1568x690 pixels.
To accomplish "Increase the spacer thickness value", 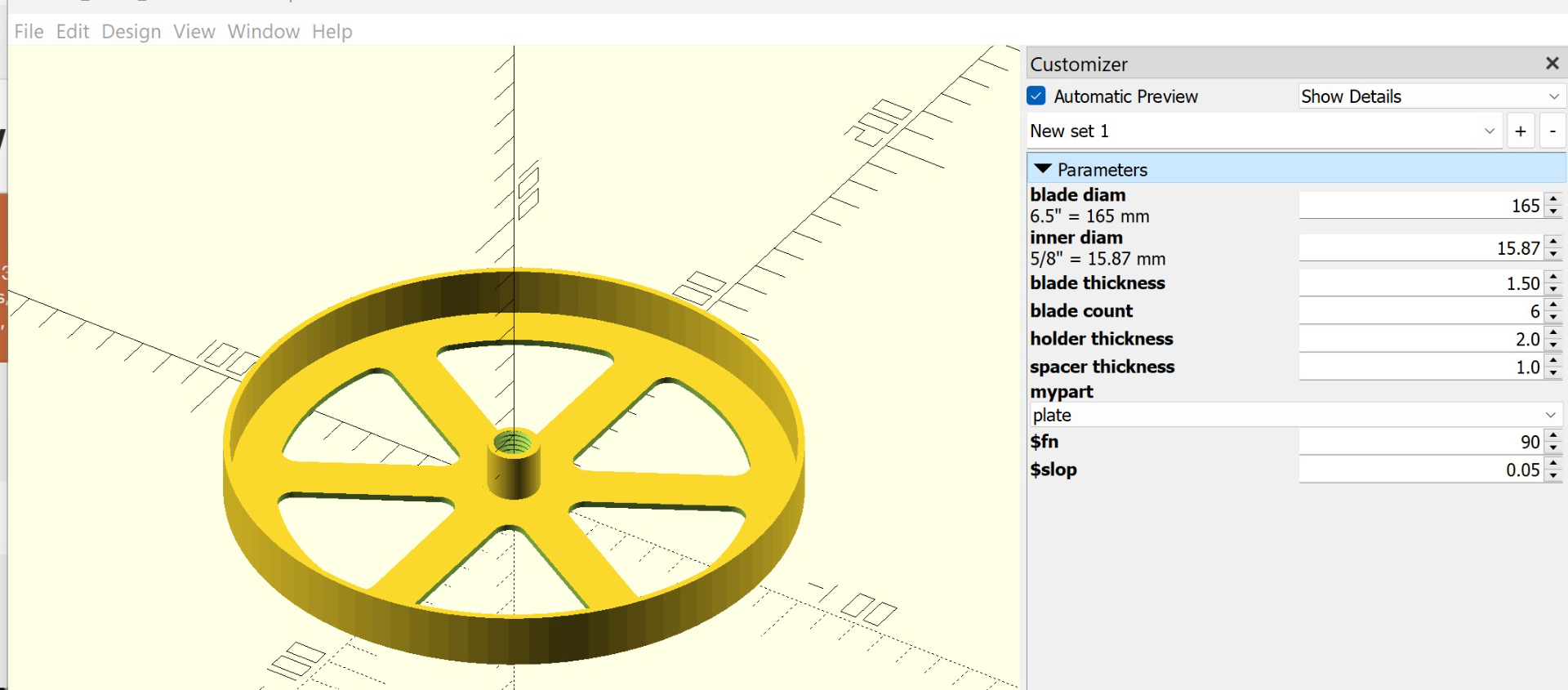I will pyautogui.click(x=1554, y=361).
